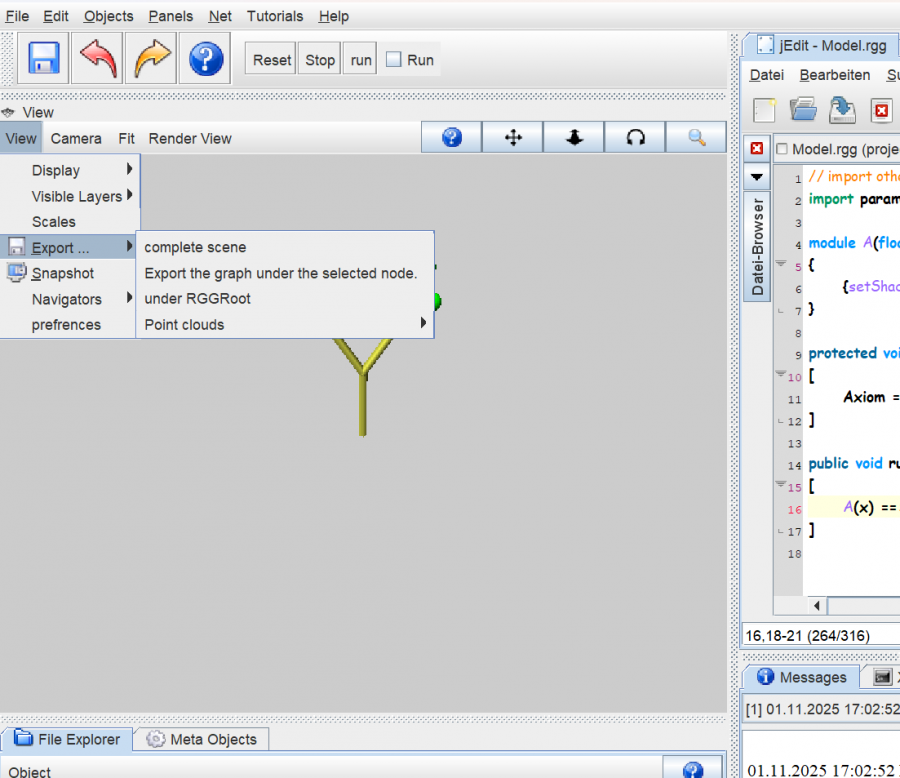This screenshot has width=900, height=778.
Task: Create a new file in the jEdit panel
Action: (x=763, y=110)
